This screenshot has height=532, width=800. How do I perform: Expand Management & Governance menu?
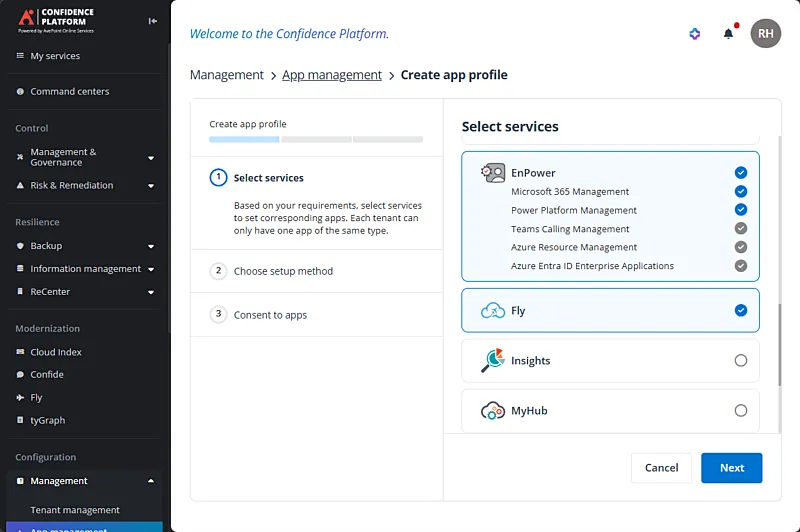click(x=151, y=158)
